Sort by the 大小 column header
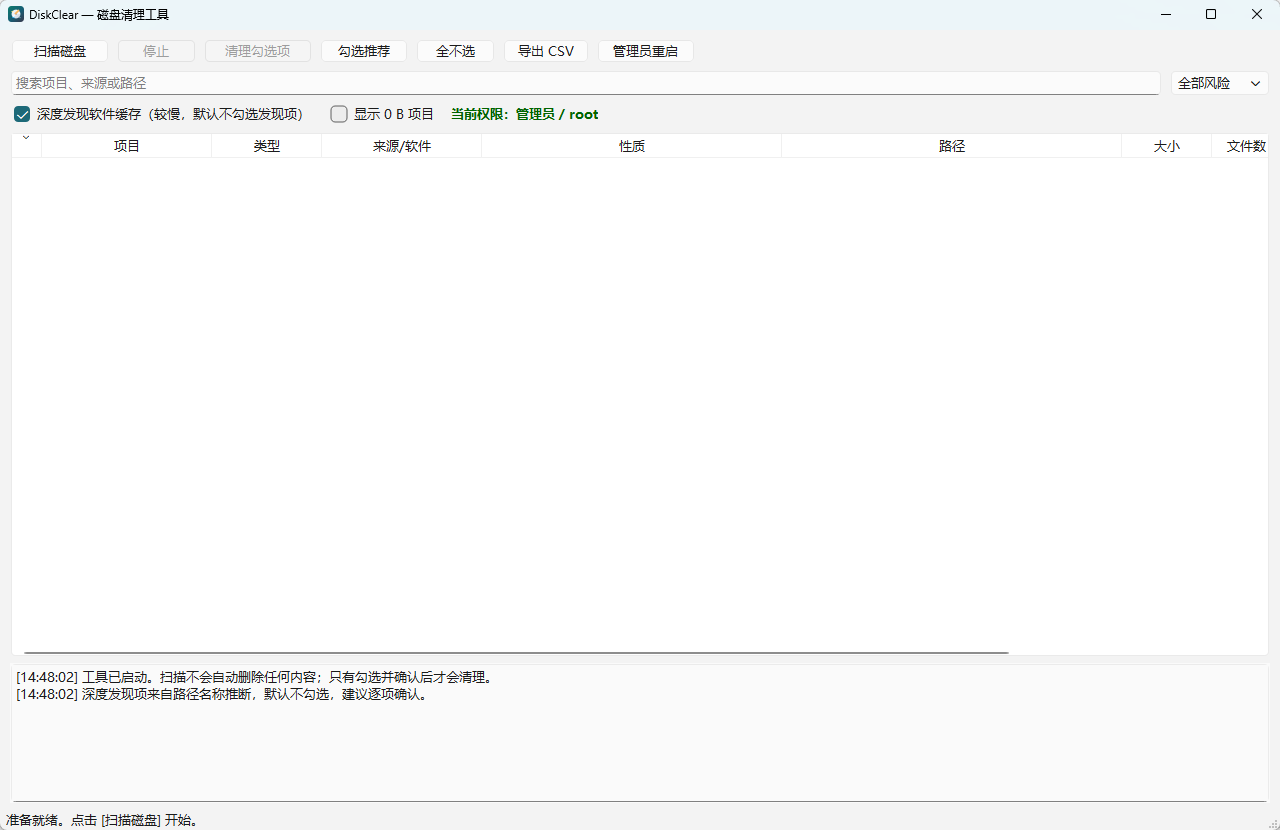Screen dimensions: 1280x830 coord(1167,146)
